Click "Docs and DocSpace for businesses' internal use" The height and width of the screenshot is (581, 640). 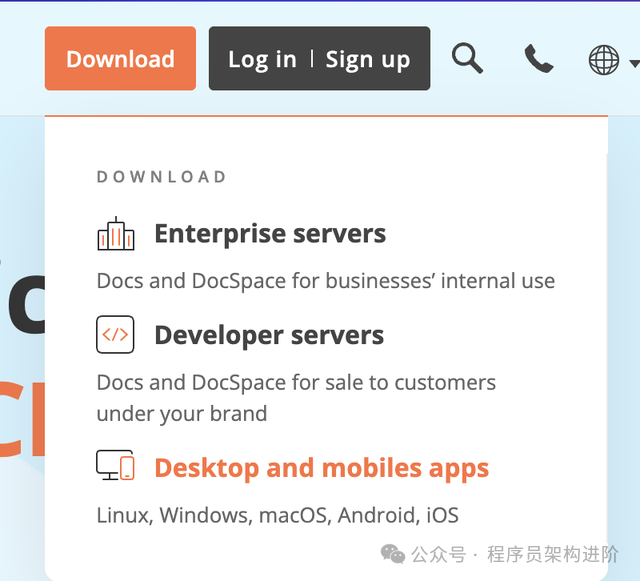[x=326, y=281]
